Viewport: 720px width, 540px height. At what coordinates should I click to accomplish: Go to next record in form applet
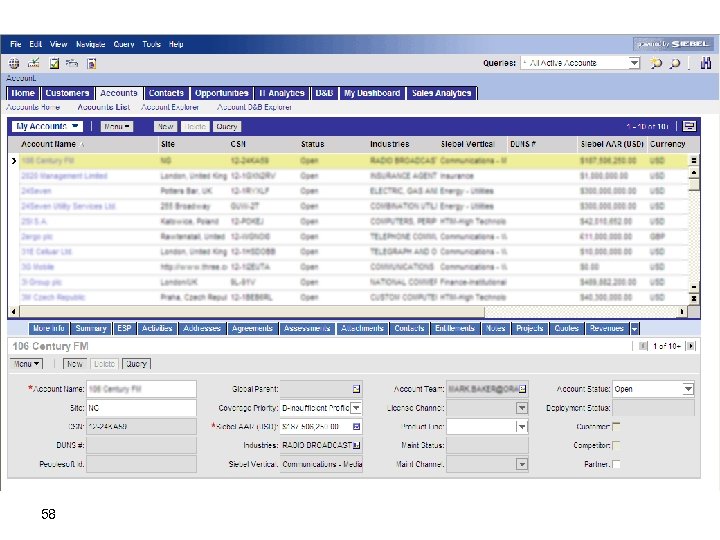(x=691, y=346)
